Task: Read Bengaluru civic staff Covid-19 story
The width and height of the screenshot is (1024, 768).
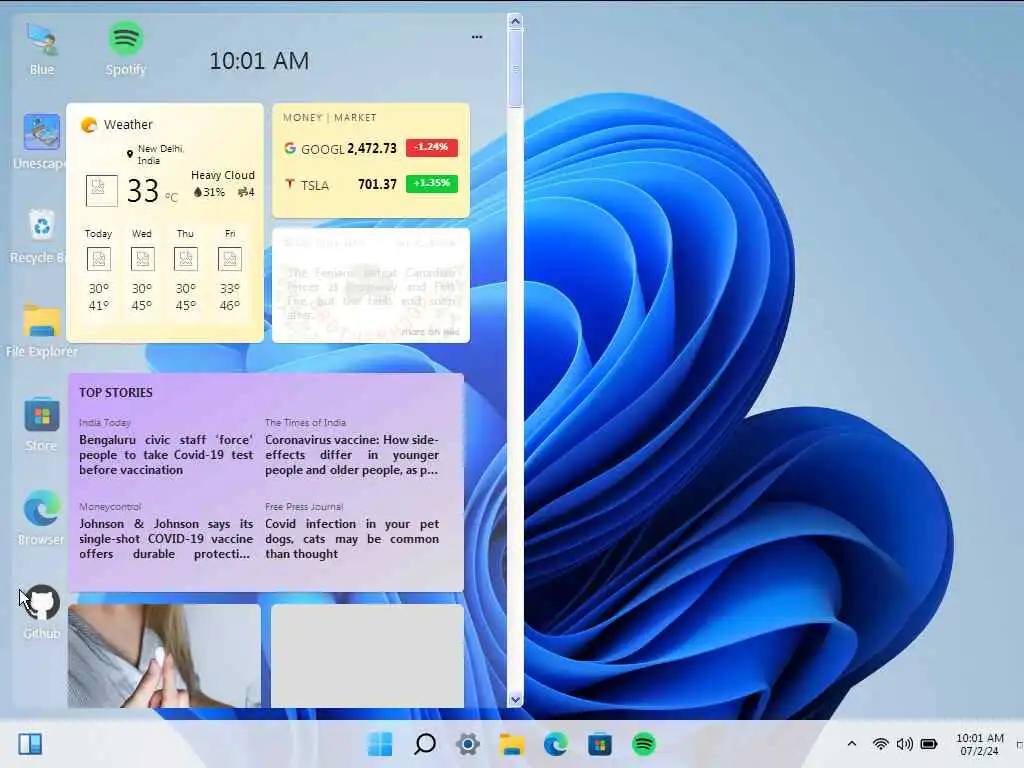Action: tap(166, 455)
